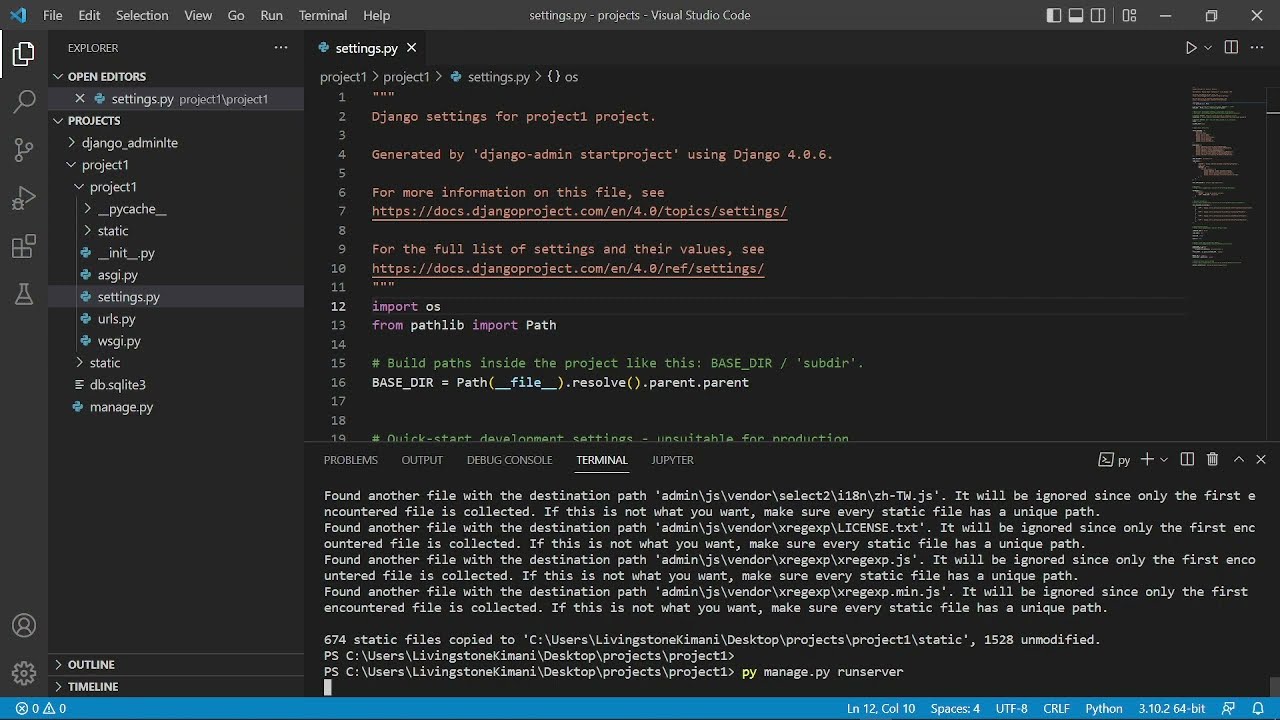1280x720 pixels.
Task: Close the settings.py editor tab
Action: coord(411,48)
